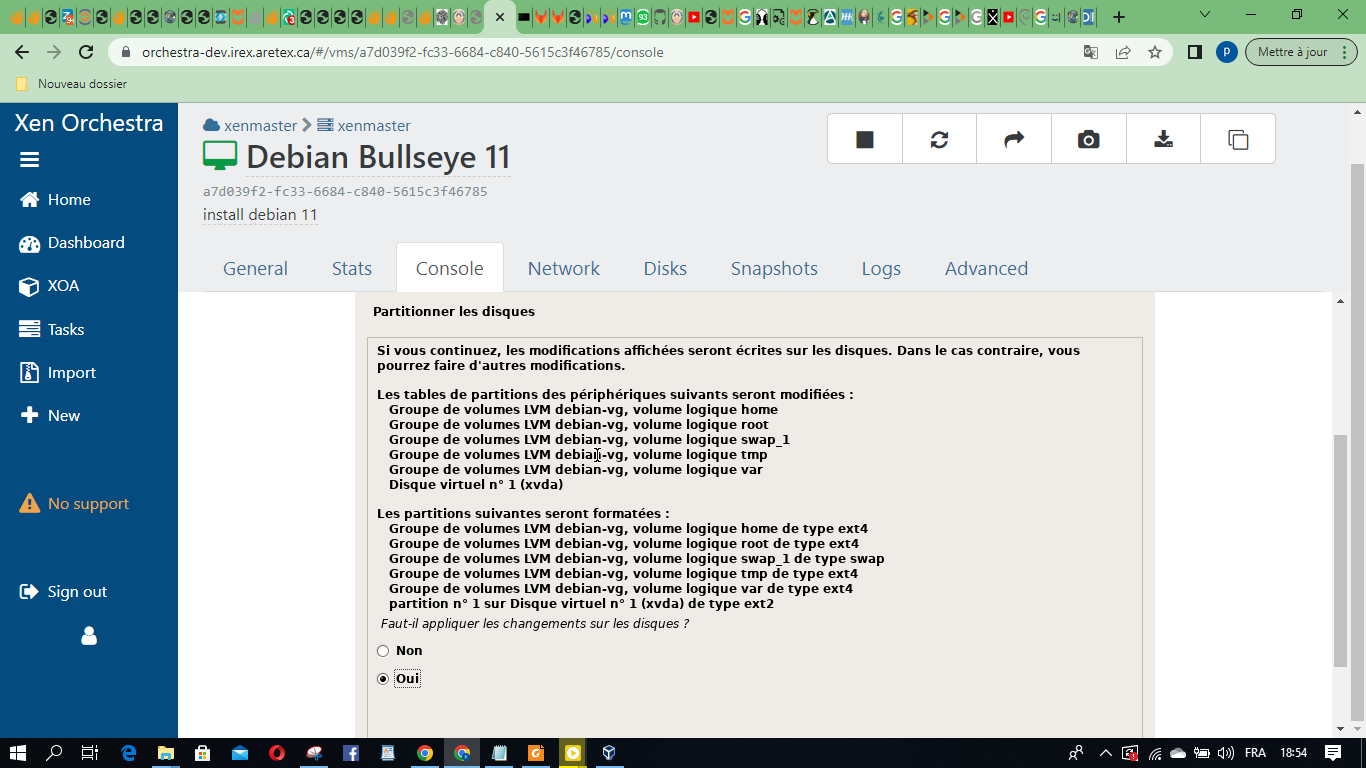Open the xenmaster pool breadcrumb link
This screenshot has height=768, width=1366.
point(260,126)
